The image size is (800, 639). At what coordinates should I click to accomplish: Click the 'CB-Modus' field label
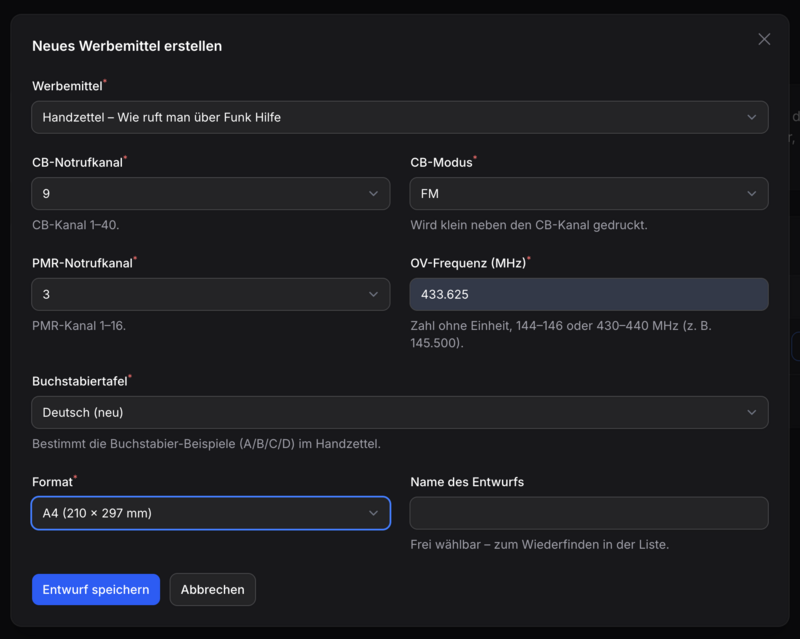[441, 162]
